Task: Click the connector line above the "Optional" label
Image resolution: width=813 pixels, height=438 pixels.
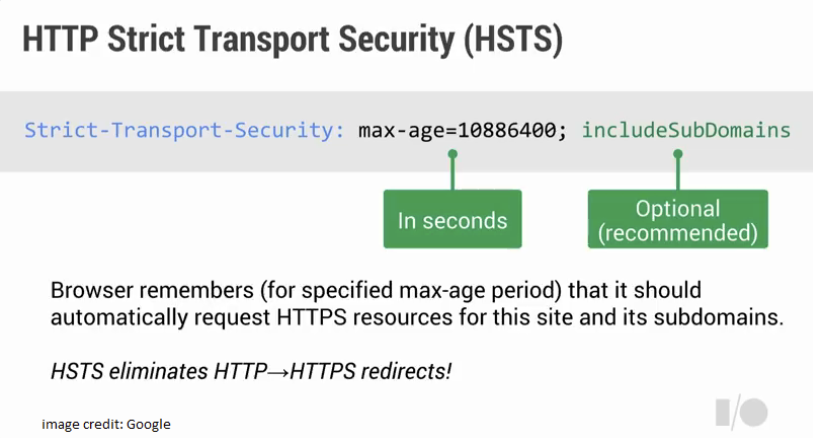Action: click(677, 173)
